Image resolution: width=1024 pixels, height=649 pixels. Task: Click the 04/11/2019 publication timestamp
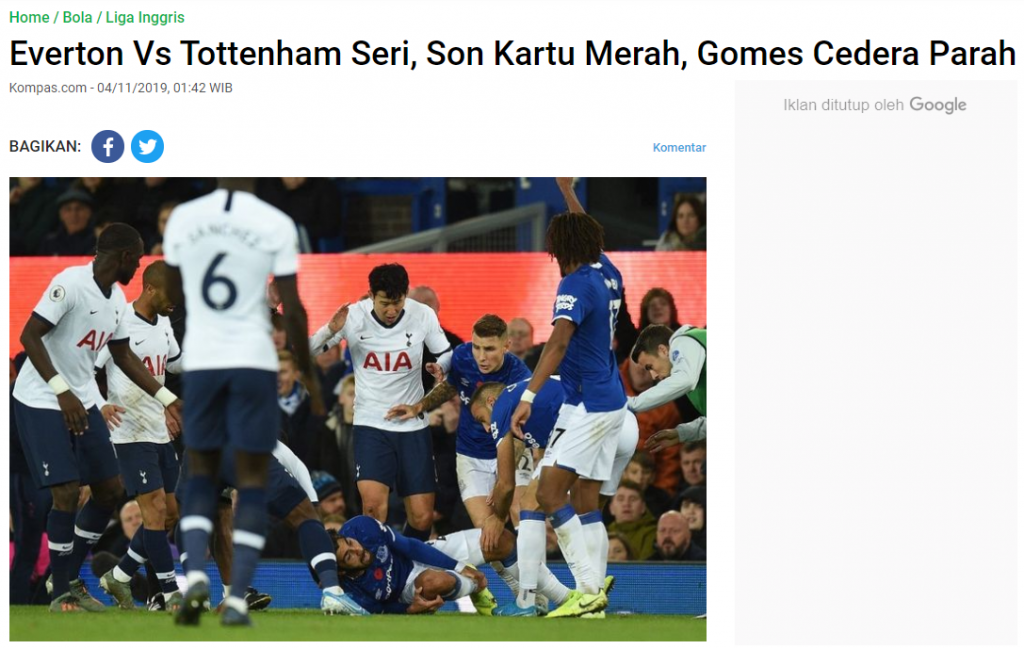click(x=165, y=87)
